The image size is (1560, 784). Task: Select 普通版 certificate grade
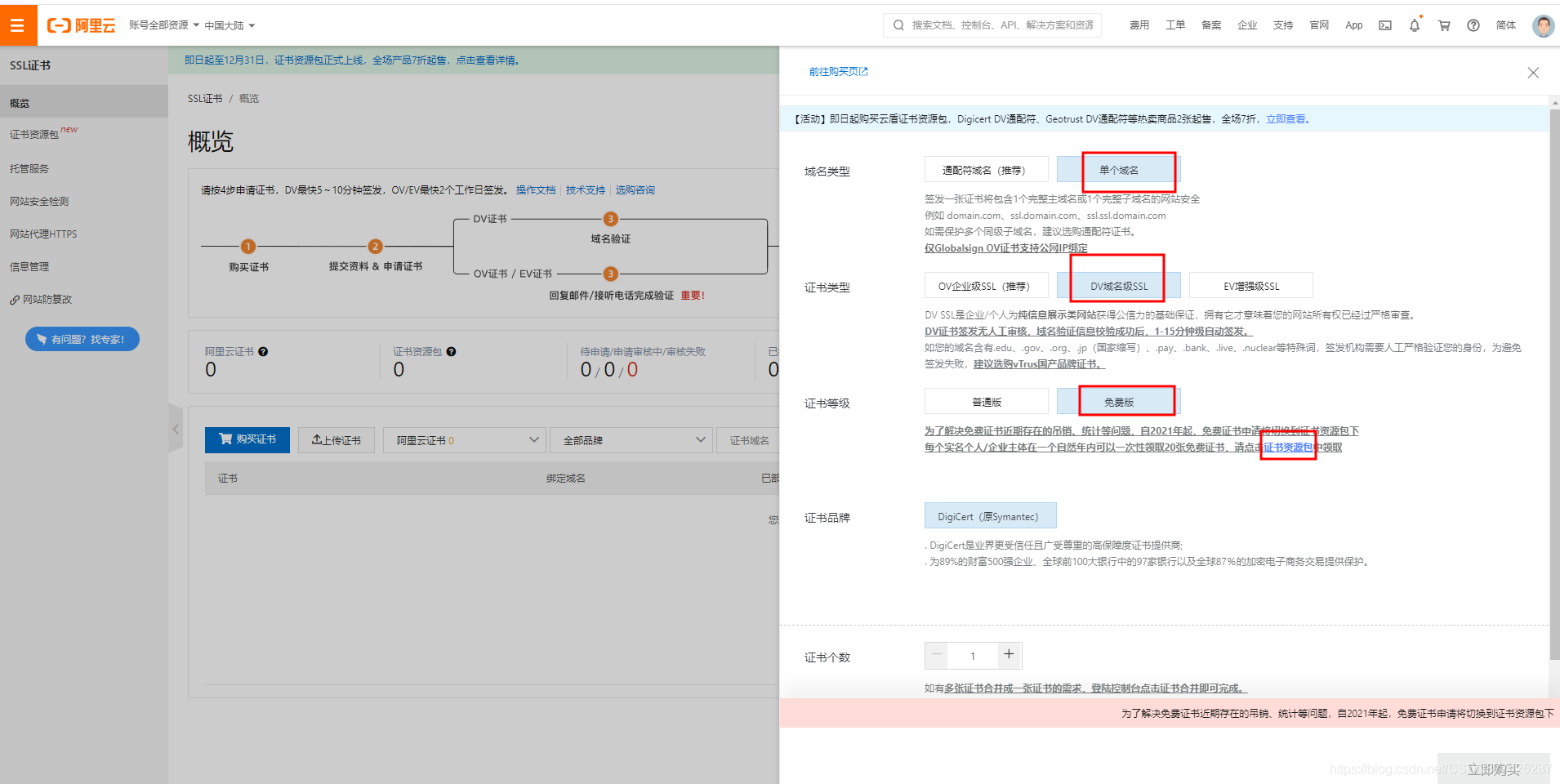(x=986, y=402)
